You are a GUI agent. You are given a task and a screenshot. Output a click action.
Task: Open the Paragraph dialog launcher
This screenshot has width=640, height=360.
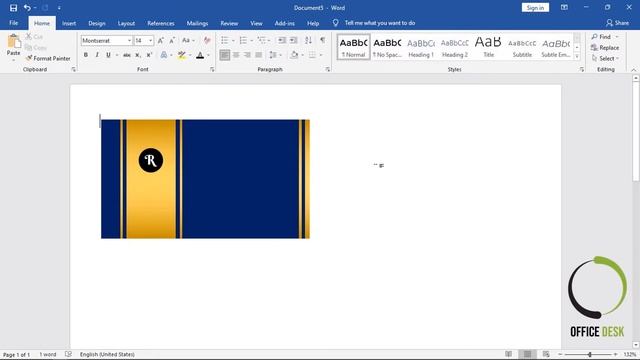pos(328,69)
